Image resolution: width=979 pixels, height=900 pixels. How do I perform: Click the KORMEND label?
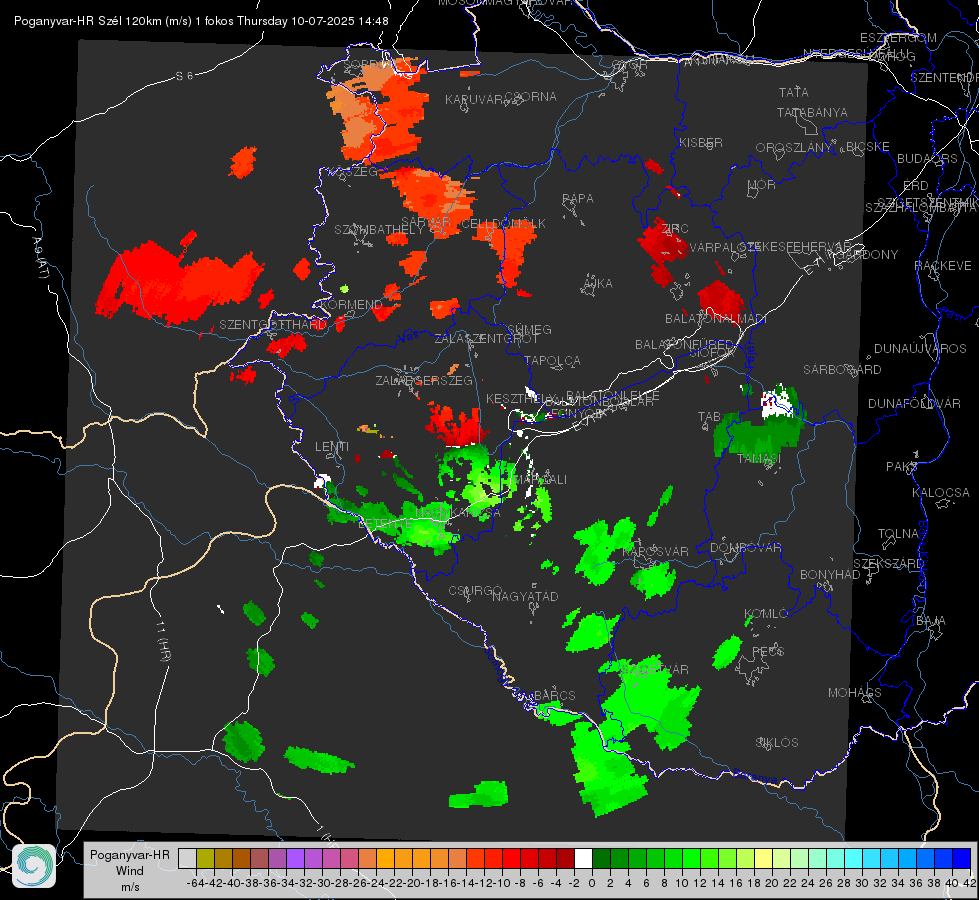(350, 304)
